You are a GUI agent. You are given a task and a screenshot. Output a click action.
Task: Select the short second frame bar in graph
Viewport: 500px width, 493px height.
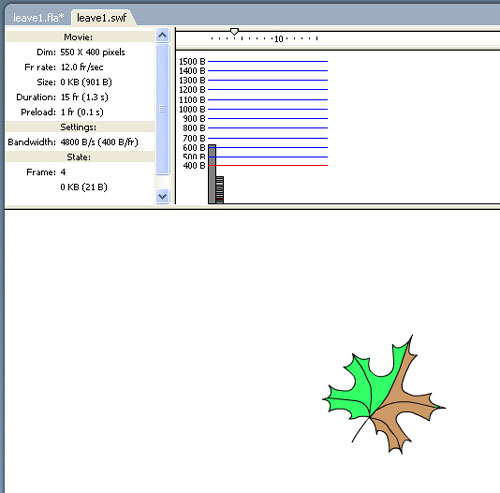220,190
